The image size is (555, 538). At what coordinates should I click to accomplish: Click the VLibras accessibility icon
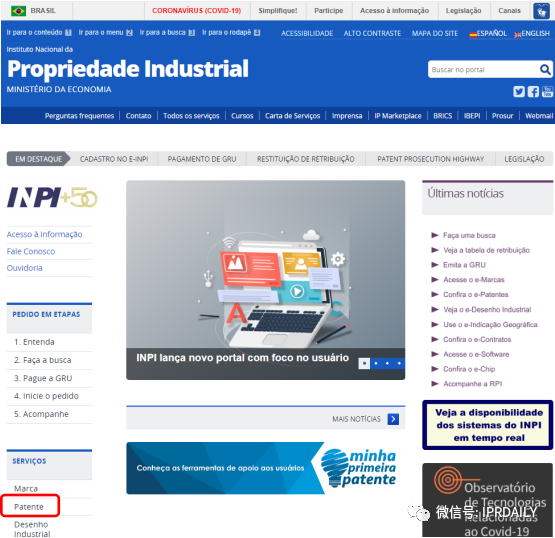pos(541,11)
